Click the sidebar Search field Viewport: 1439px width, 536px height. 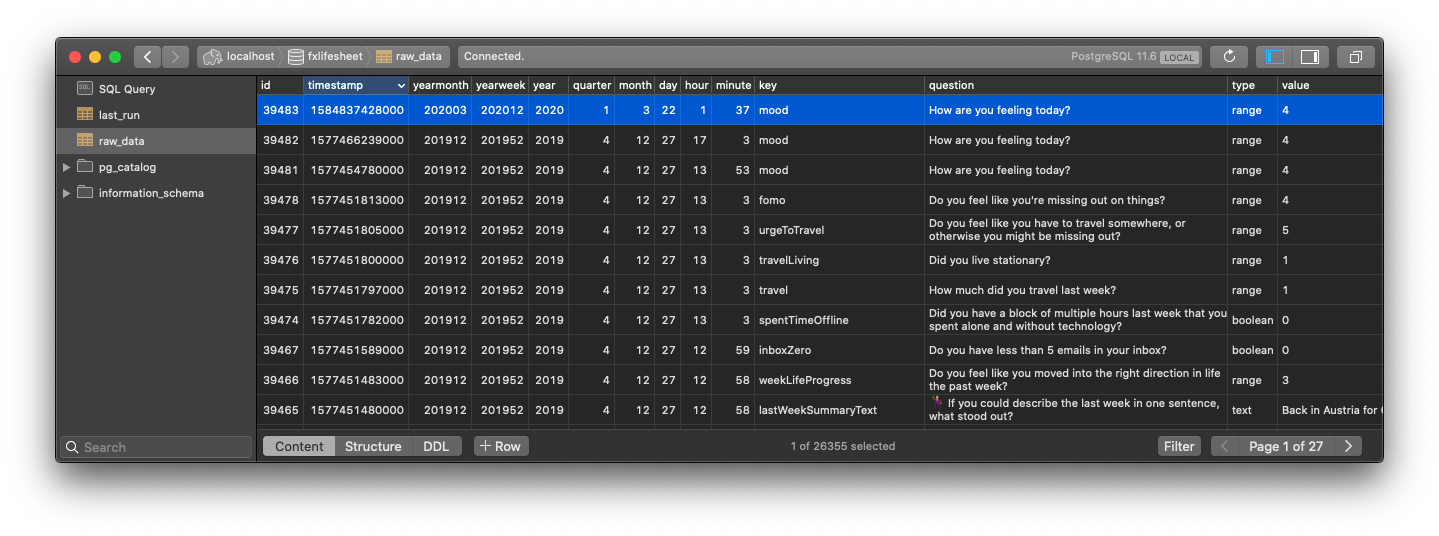click(156, 447)
